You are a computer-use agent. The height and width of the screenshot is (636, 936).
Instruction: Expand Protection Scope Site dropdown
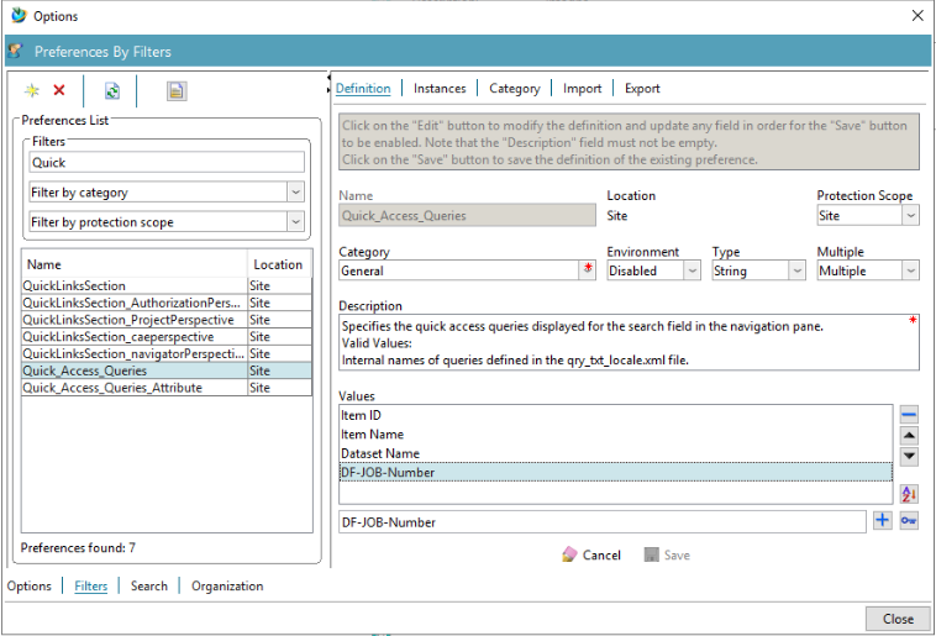tap(910, 216)
